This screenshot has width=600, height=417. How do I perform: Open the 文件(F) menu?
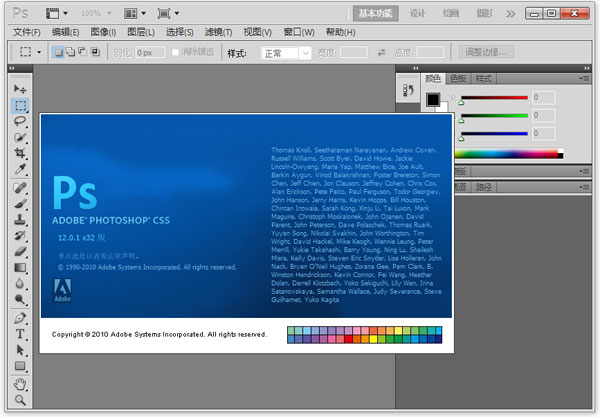pos(27,32)
